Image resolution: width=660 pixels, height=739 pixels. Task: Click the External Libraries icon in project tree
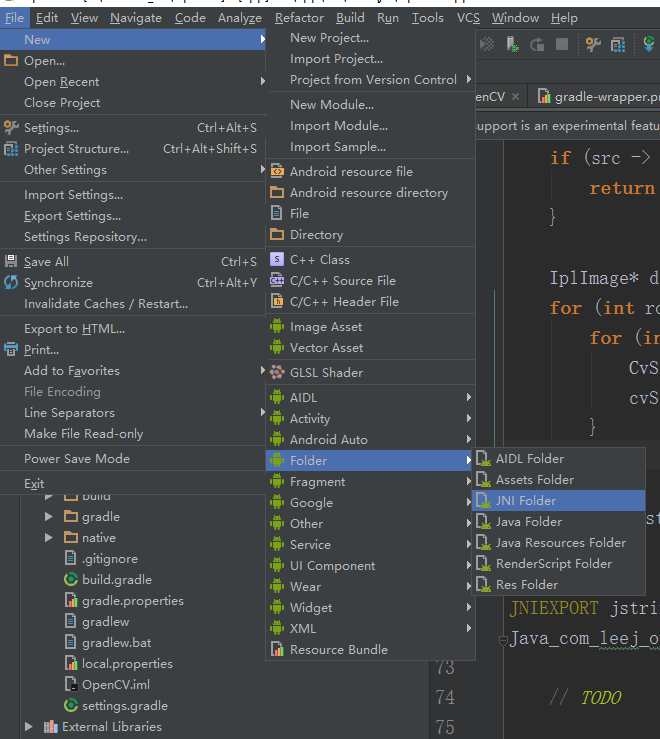(x=49, y=727)
